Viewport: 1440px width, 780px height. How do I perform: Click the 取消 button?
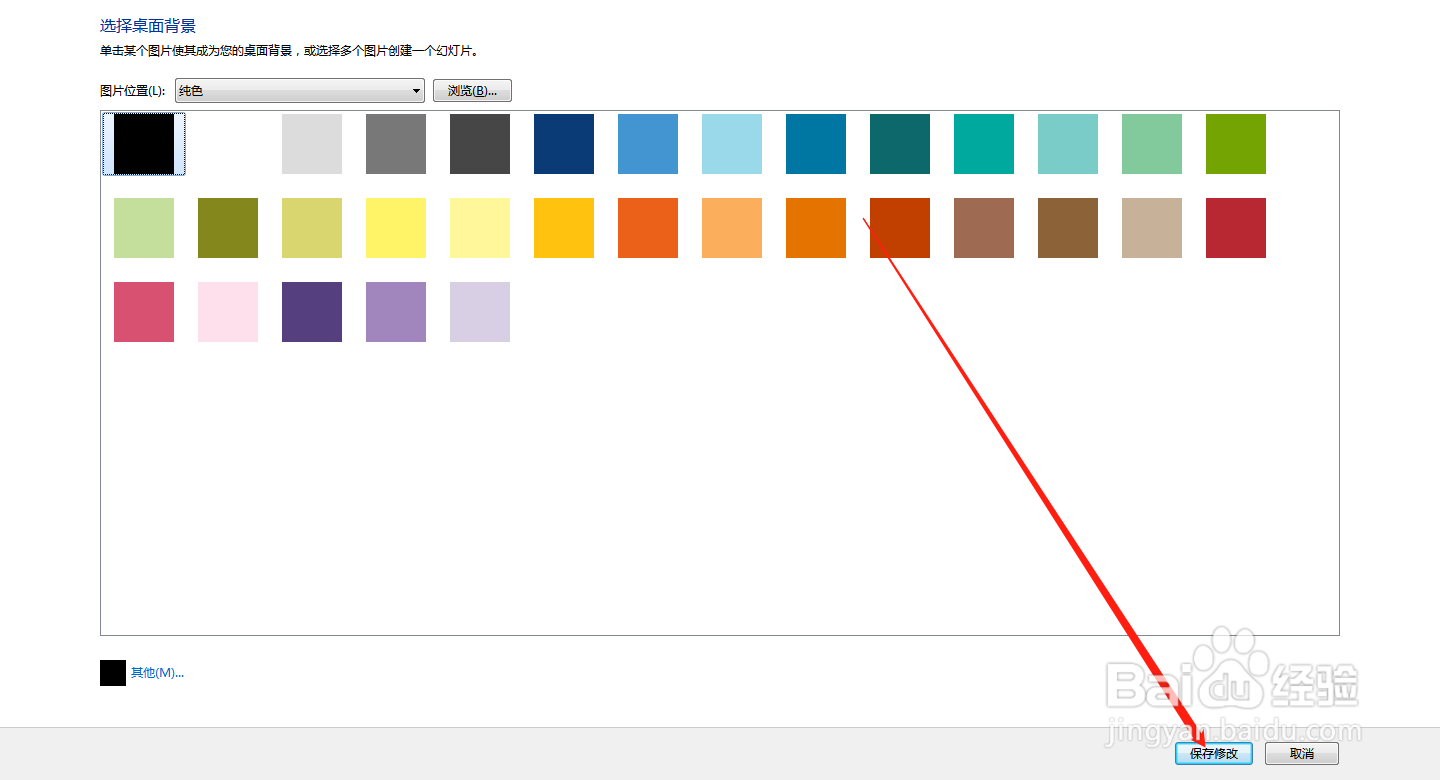pyautogui.click(x=1302, y=753)
